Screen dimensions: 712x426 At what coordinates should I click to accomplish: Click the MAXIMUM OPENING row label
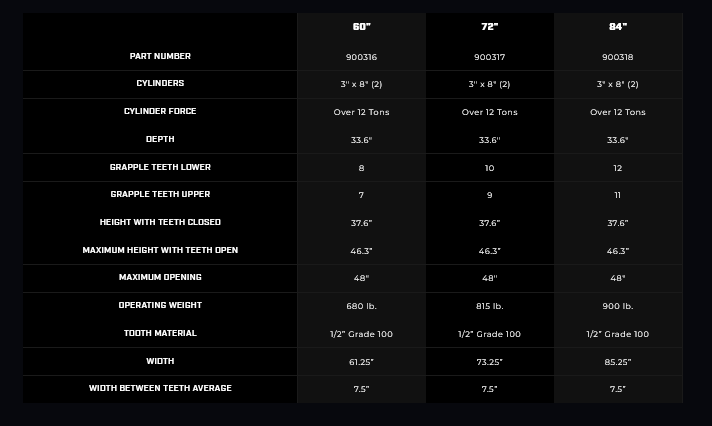(160, 277)
